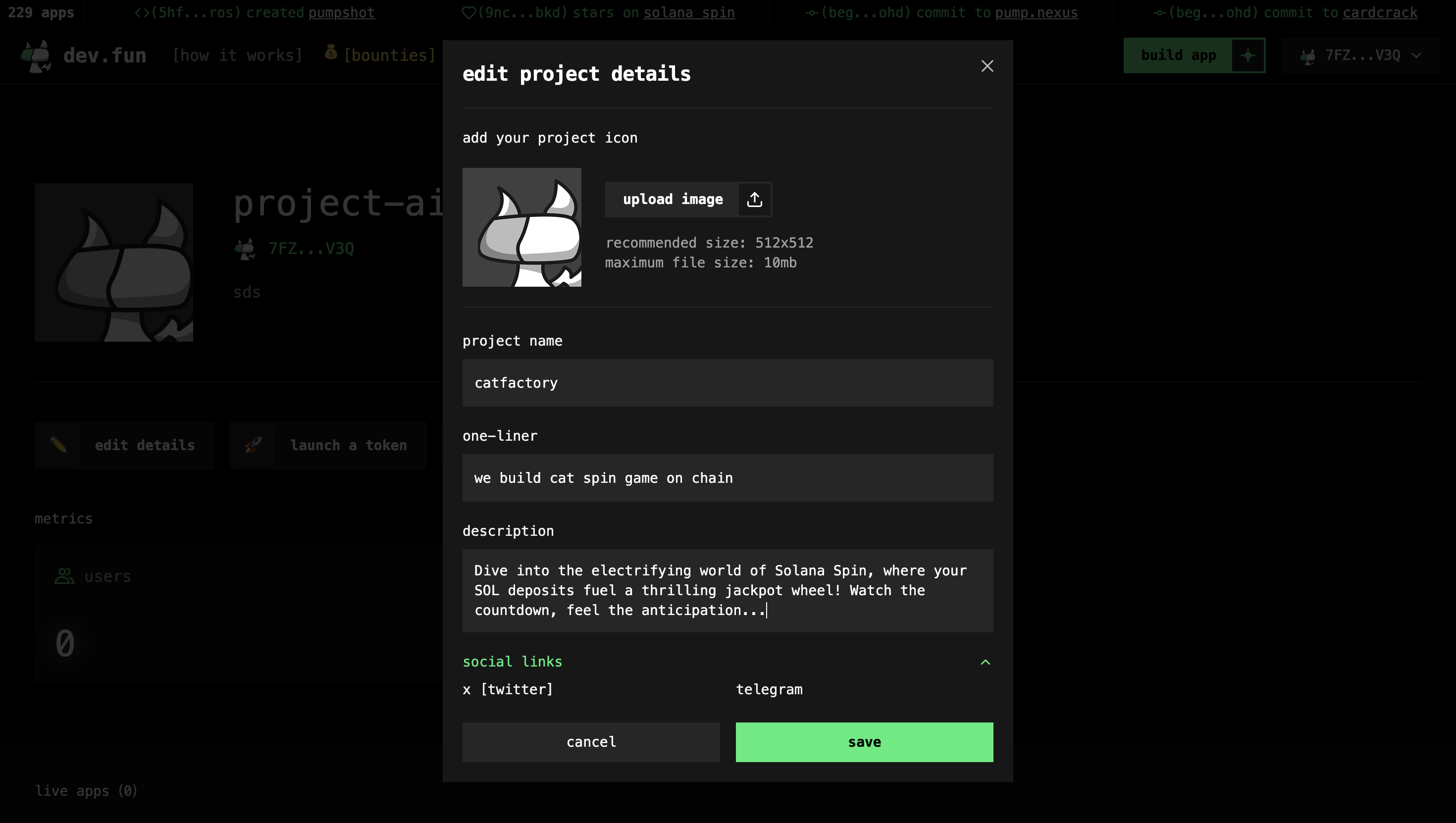The width and height of the screenshot is (1456, 823).
Task: Open the bounties menu item
Action: (389, 55)
